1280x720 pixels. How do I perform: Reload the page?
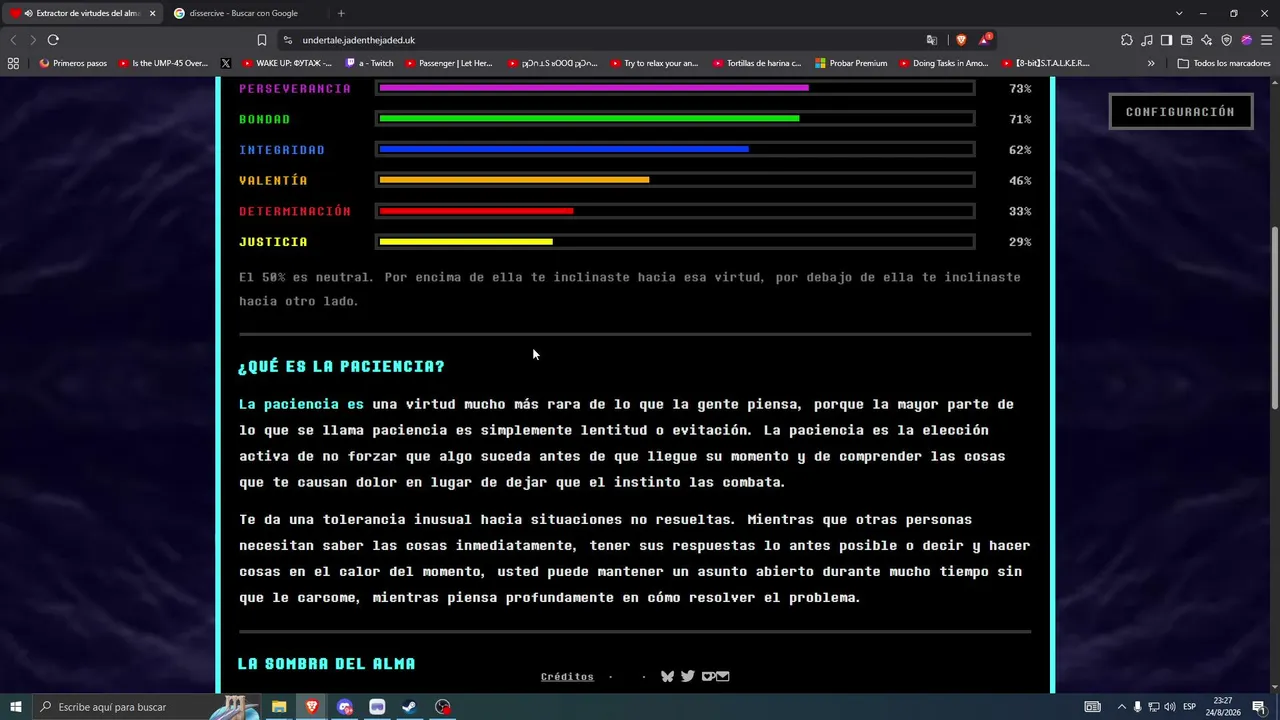click(53, 40)
